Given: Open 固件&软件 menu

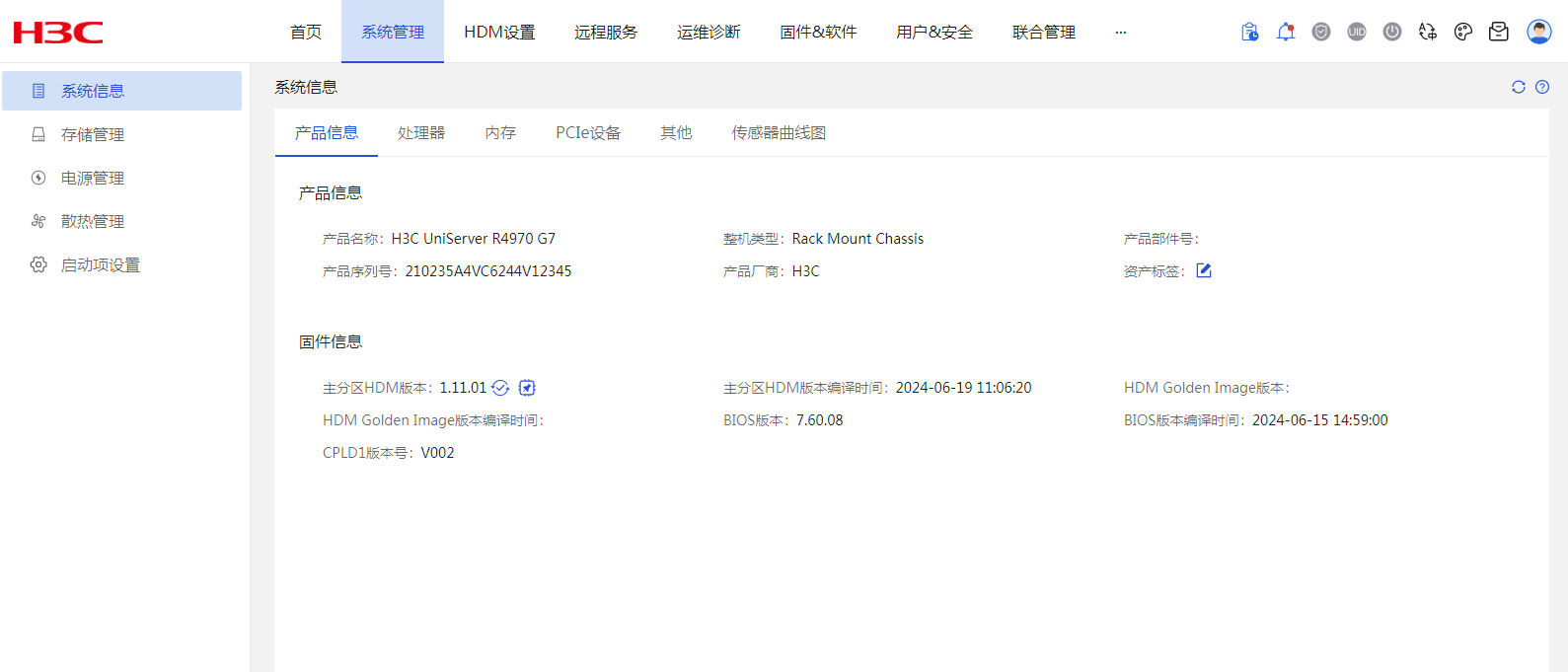Looking at the screenshot, I should pyautogui.click(x=818, y=32).
